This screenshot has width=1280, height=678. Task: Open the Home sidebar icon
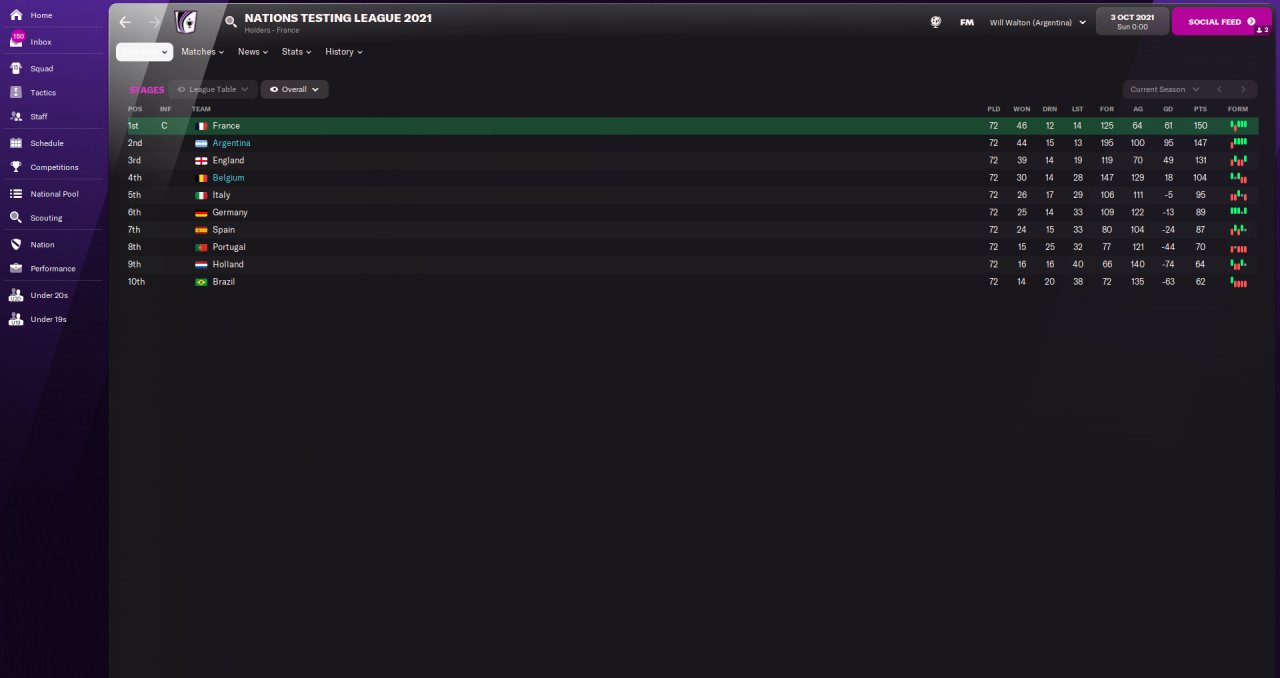[x=16, y=15]
